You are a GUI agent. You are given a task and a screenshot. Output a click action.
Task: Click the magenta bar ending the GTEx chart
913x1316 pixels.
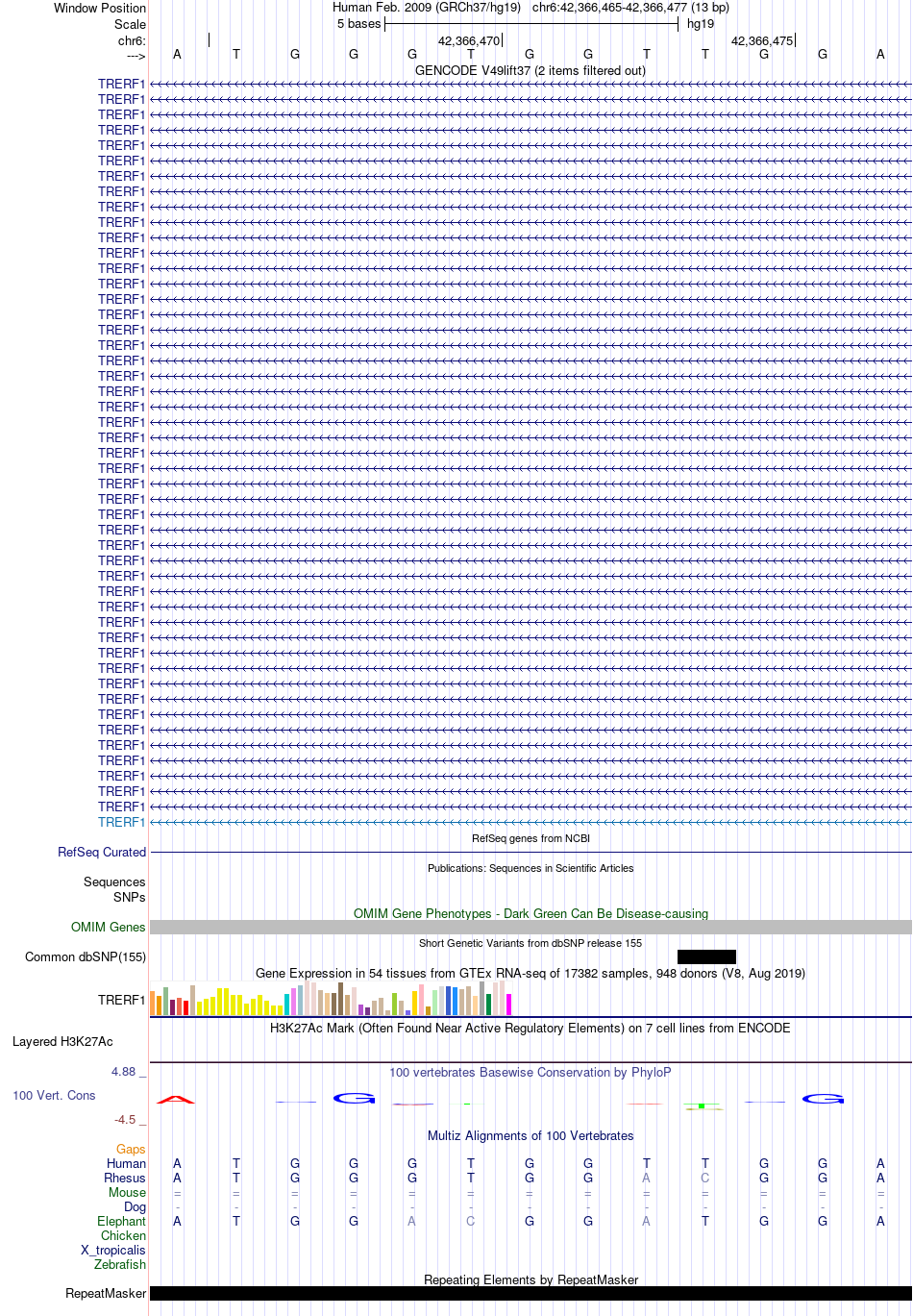click(x=509, y=1005)
